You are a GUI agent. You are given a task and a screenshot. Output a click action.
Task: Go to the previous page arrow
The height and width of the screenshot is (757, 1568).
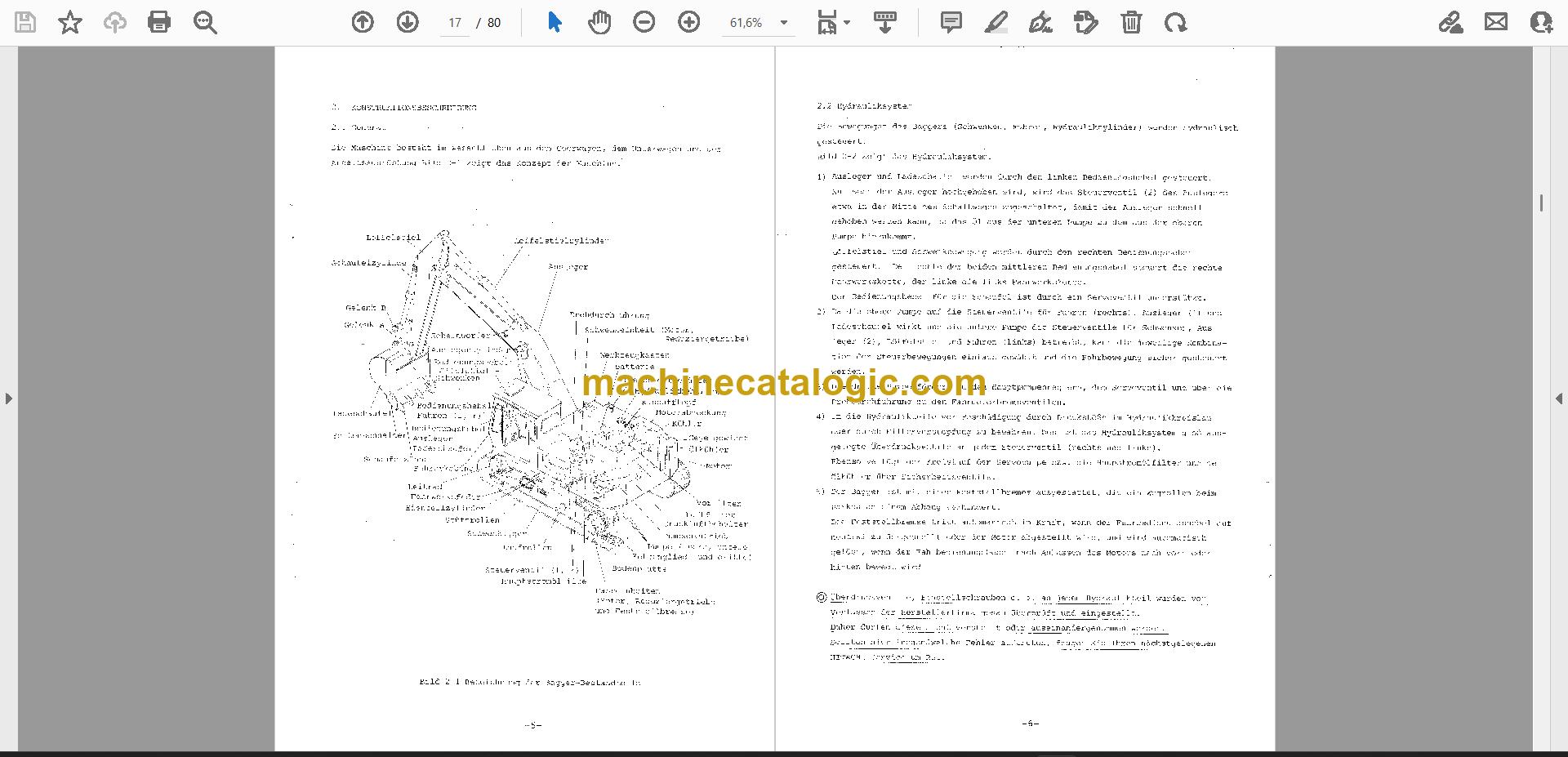[x=363, y=22]
